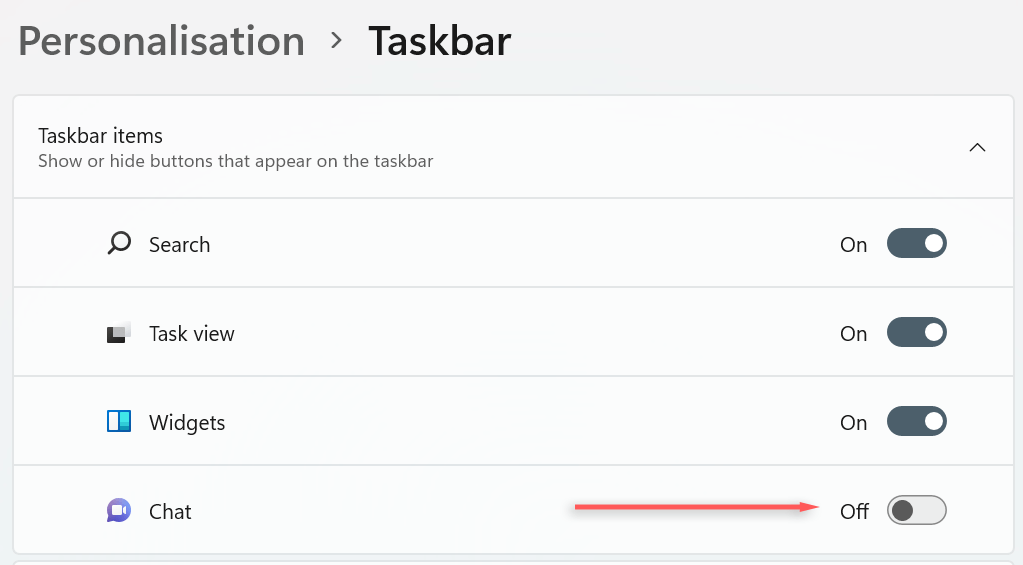Click the Taskbar items header
1023x565 pixels.
[x=100, y=135]
